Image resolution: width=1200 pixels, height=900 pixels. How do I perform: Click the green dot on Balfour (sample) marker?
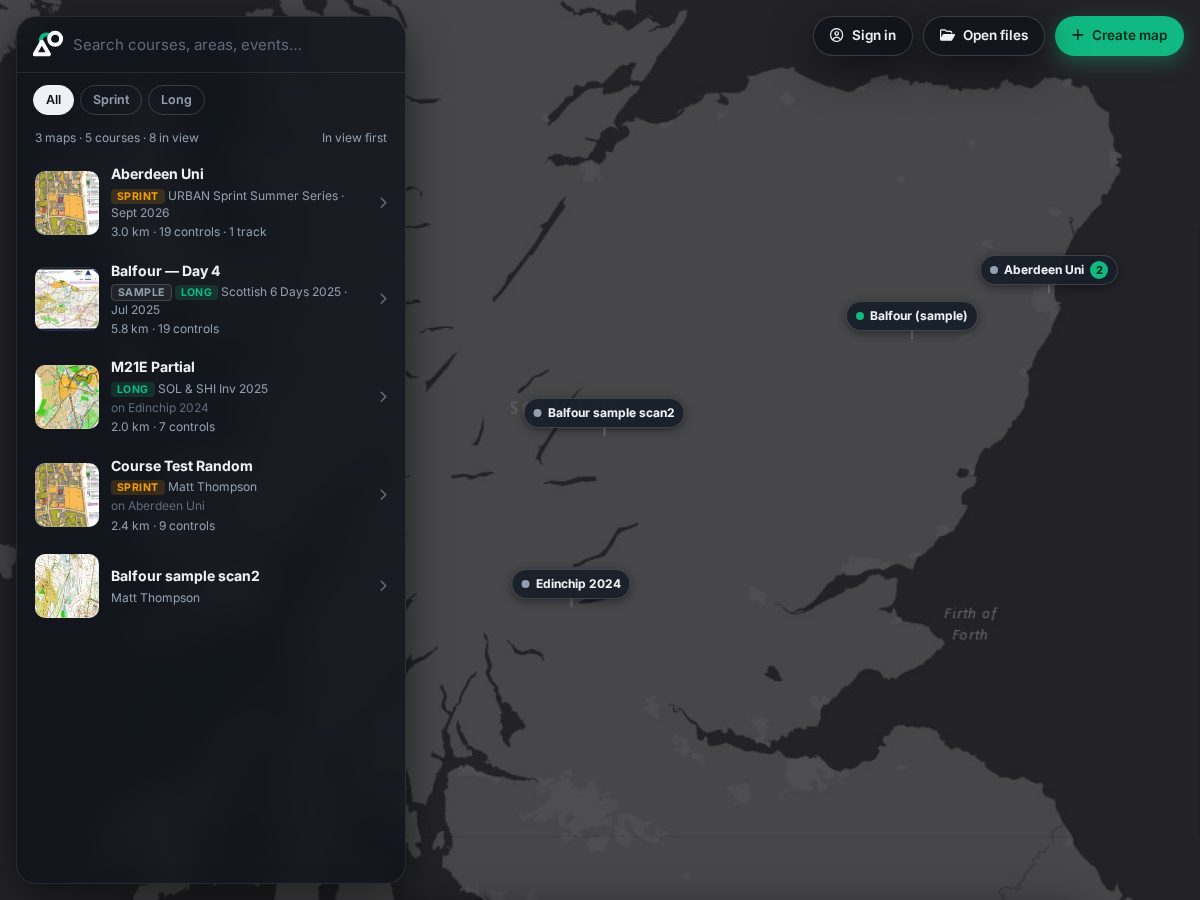coord(860,316)
